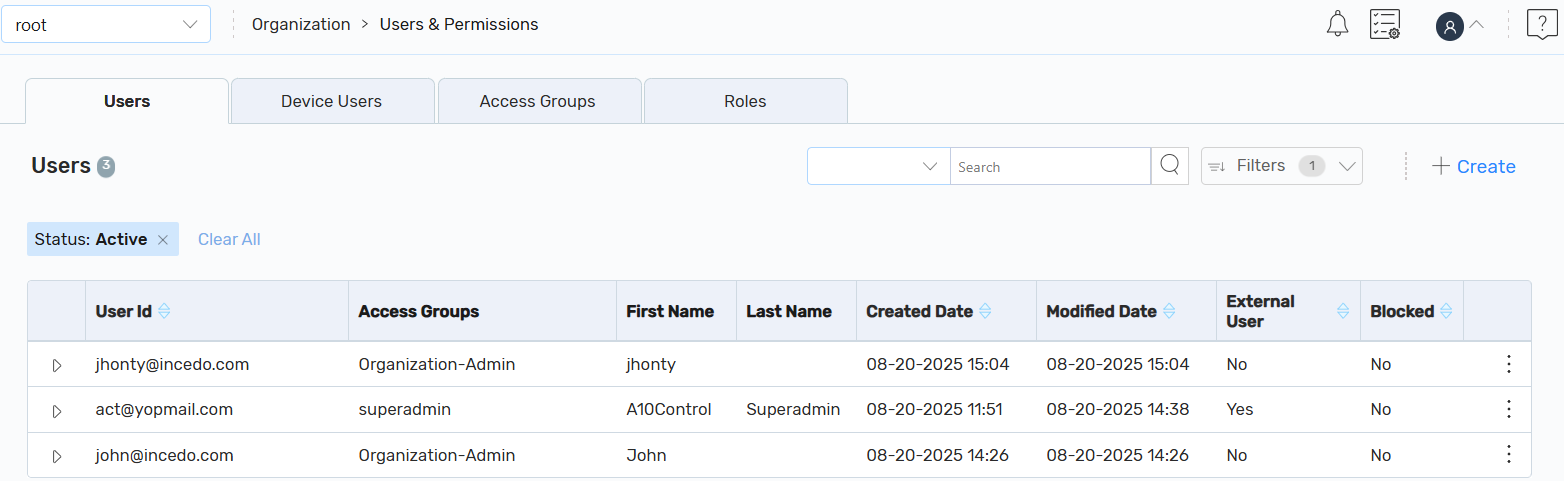Expand the act@yopmail.com row details
Viewport: 1564px width, 481px height.
(57, 410)
